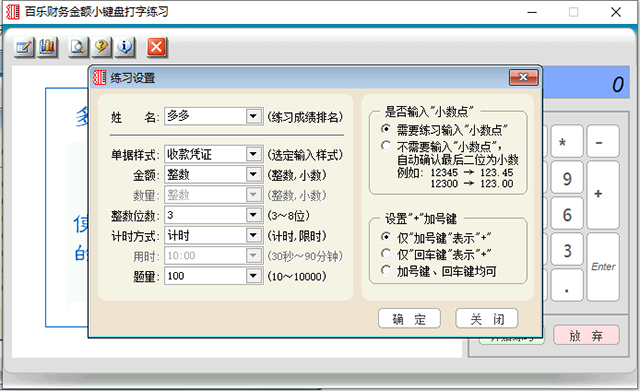Click the (10~10000) hint text
Viewport: 640px width, 391px height.
pyautogui.click(x=297, y=277)
